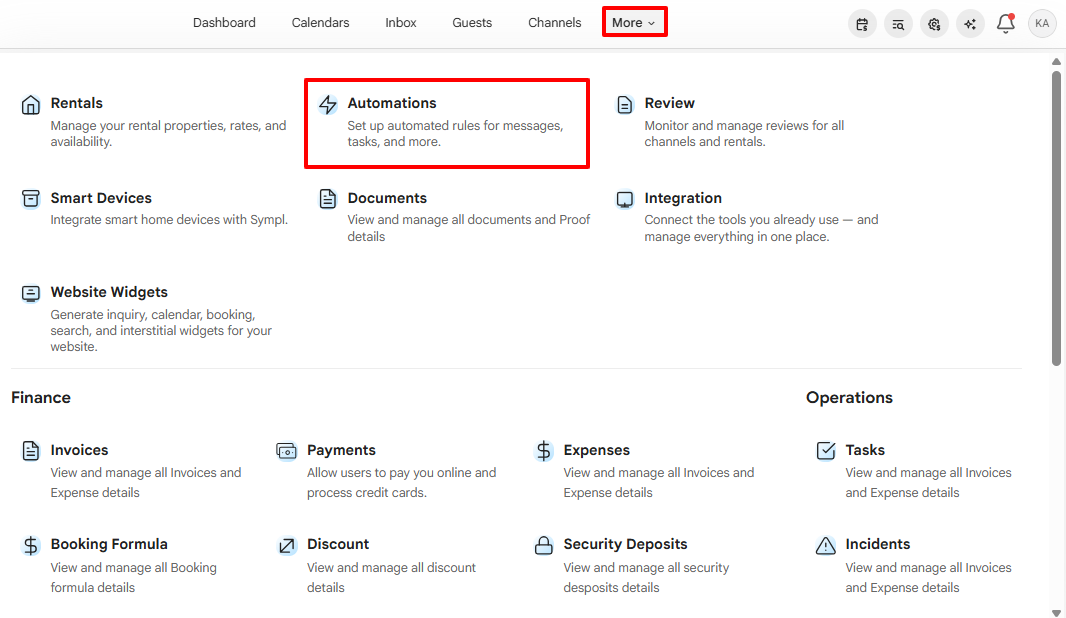The image size is (1066, 618).
Task: Click 'Integrate smart home devices with Sympl.' text
Action: tap(169, 220)
